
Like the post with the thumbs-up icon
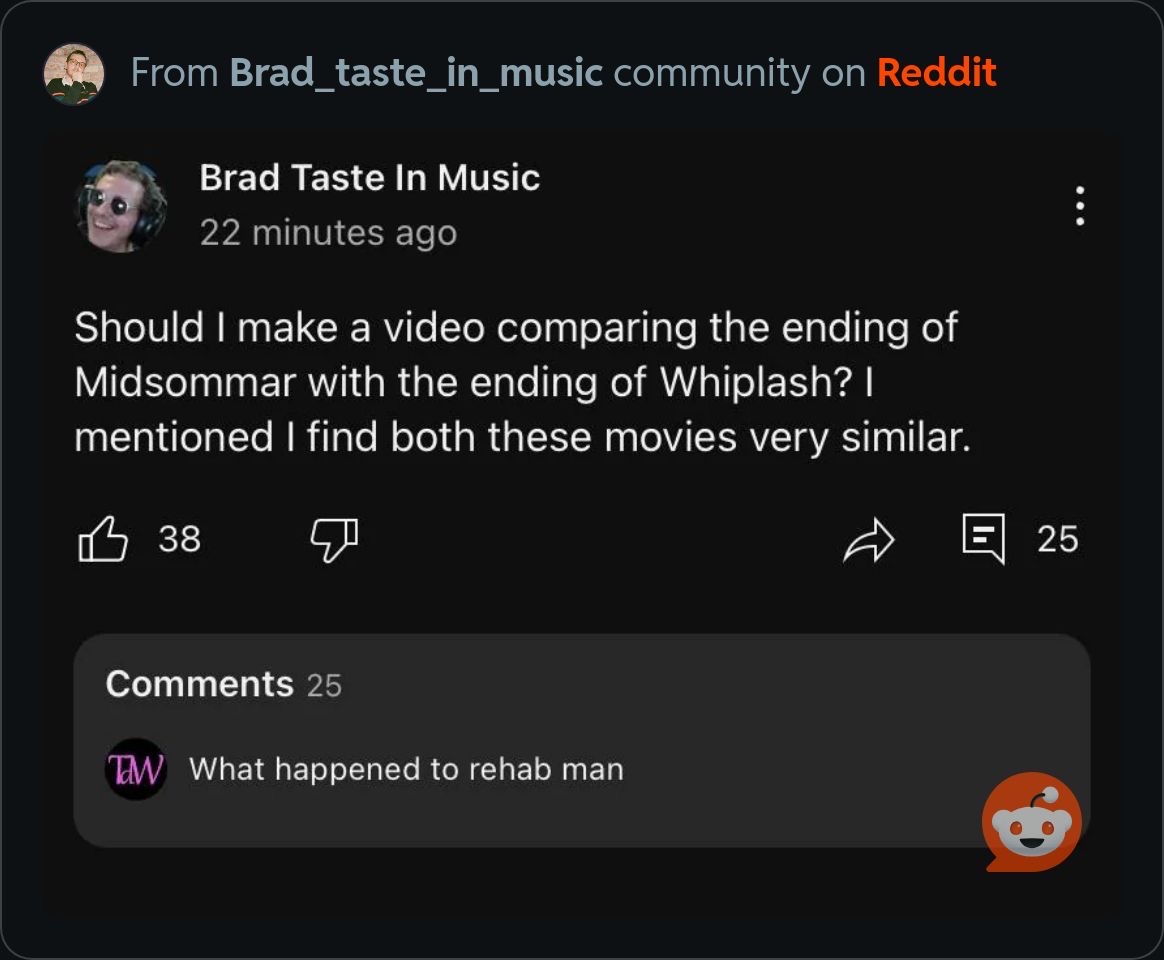point(102,539)
